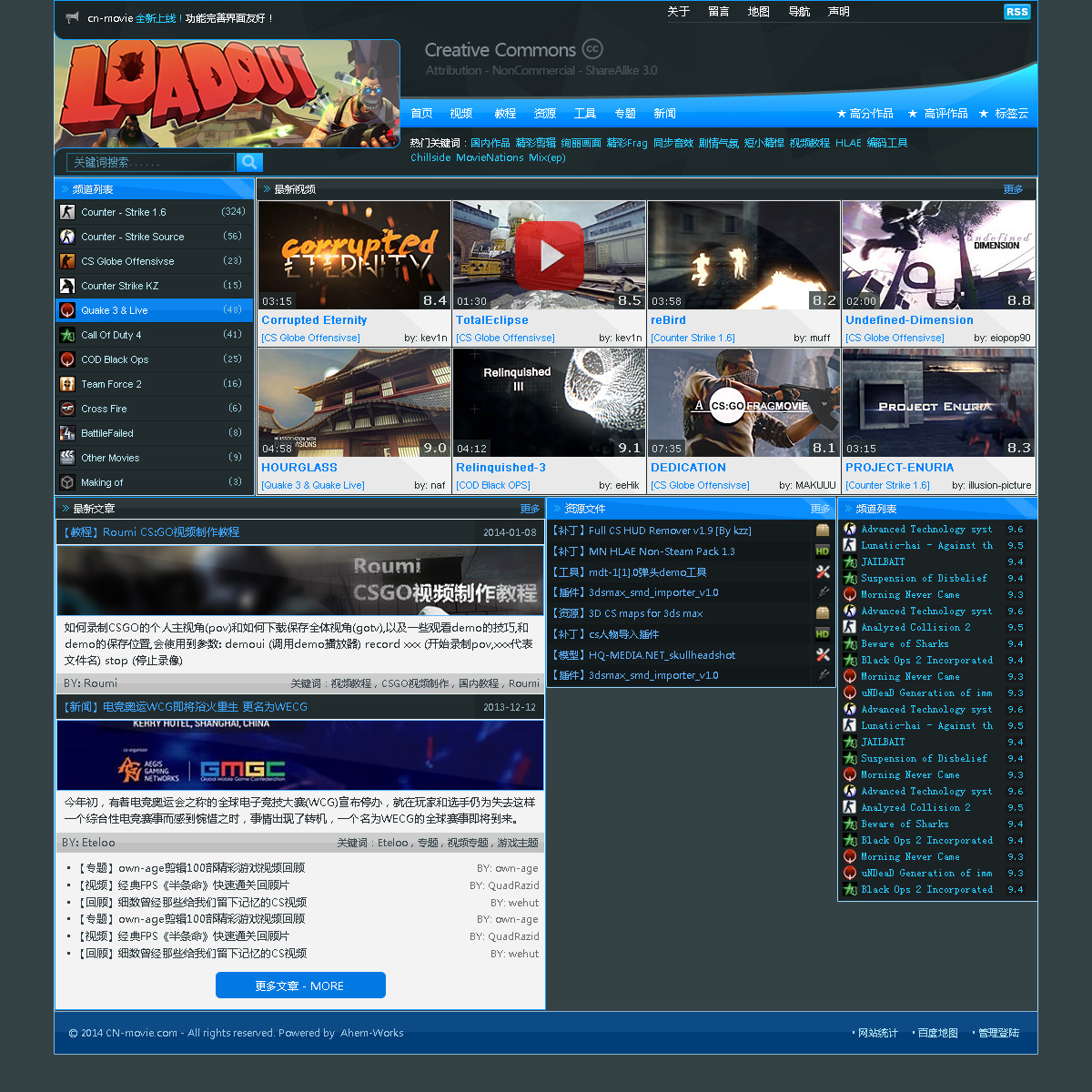The image size is (1092, 1092).
Task: Open the HOURGLASS video thumbnail
Action: pyautogui.click(x=354, y=403)
